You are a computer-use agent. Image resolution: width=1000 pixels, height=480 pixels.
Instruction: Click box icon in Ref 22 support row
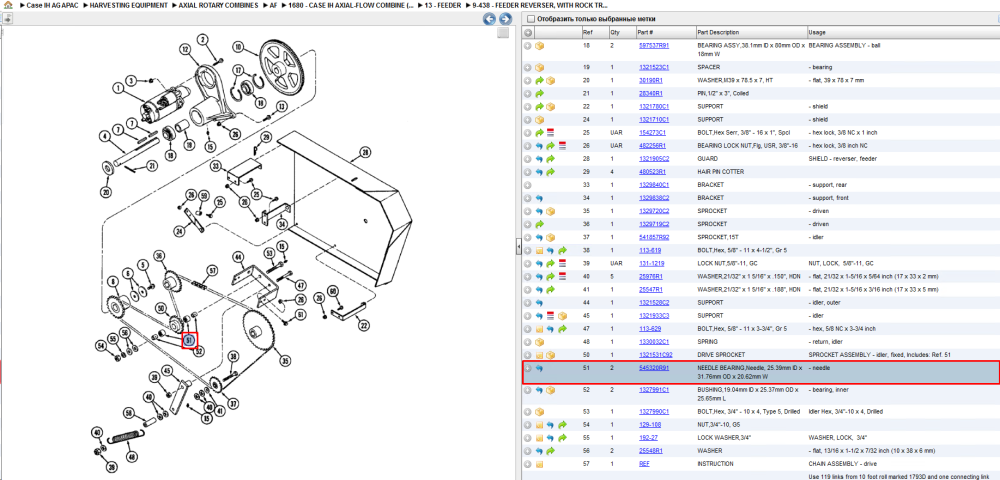point(550,106)
